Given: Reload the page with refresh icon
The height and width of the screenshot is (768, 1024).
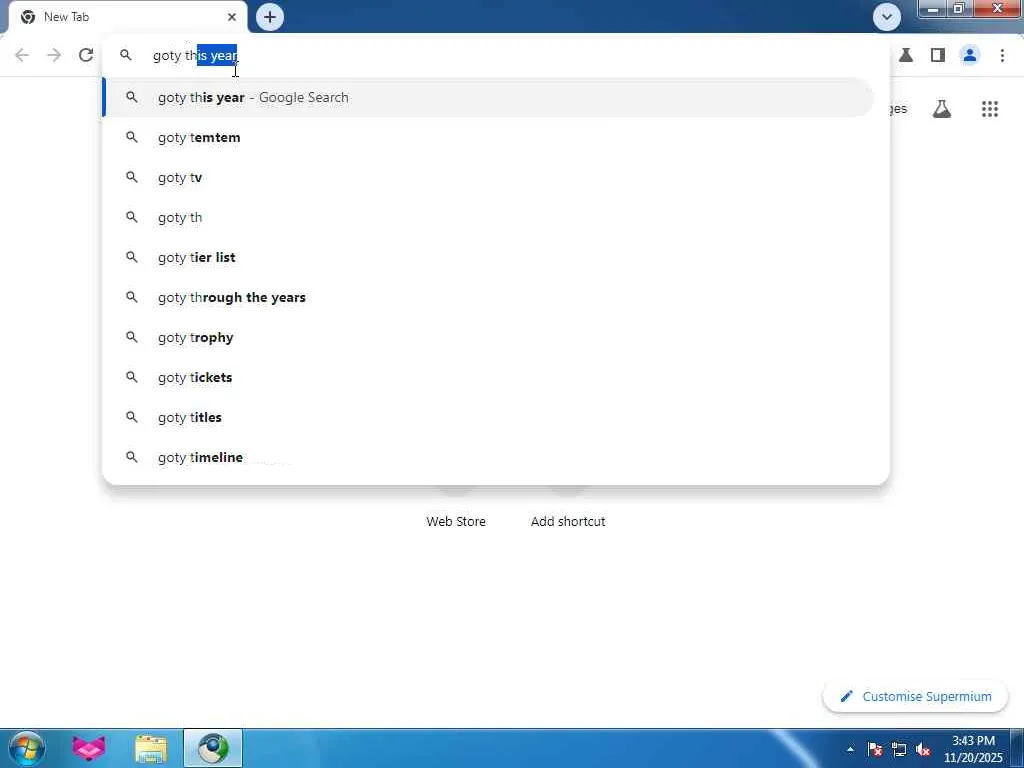Looking at the screenshot, I should (86, 56).
